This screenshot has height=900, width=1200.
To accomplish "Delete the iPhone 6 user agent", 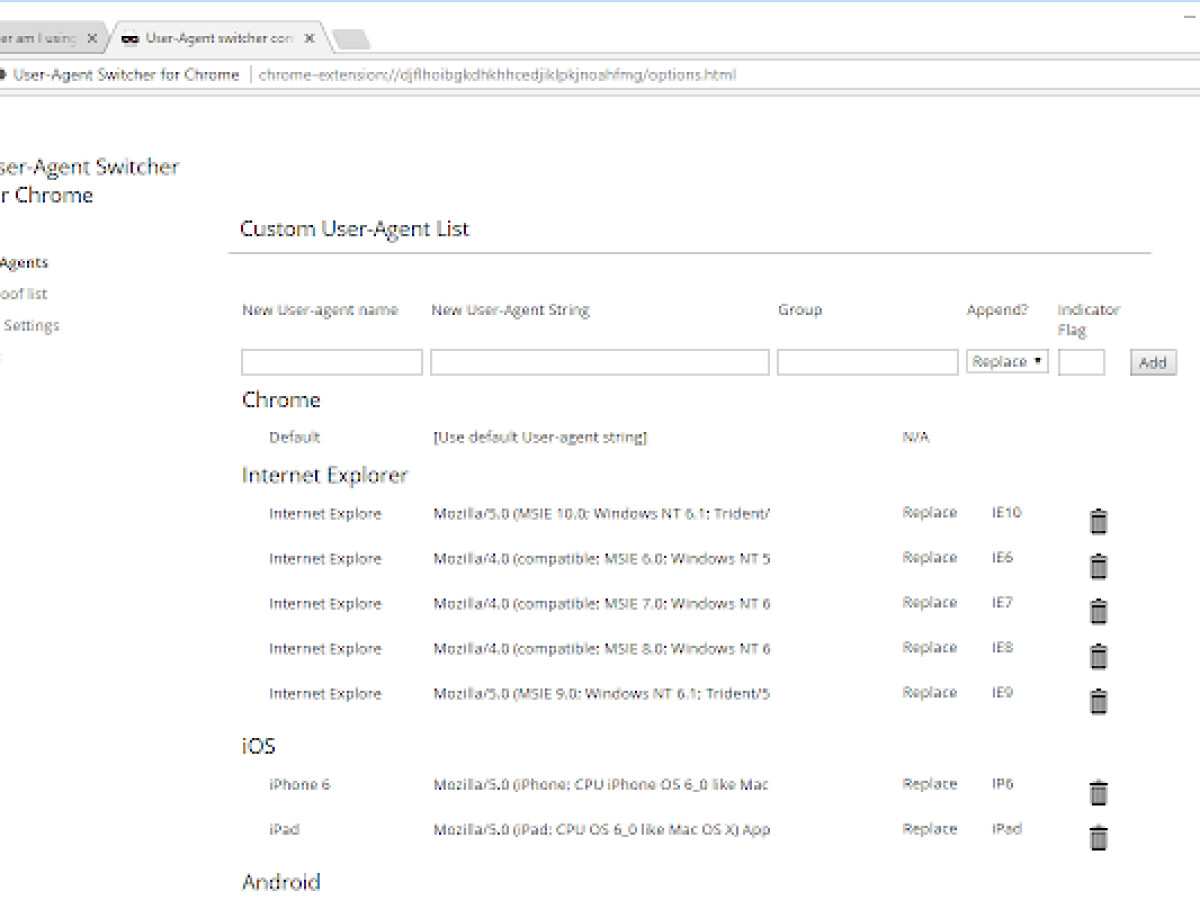I will [x=1098, y=792].
